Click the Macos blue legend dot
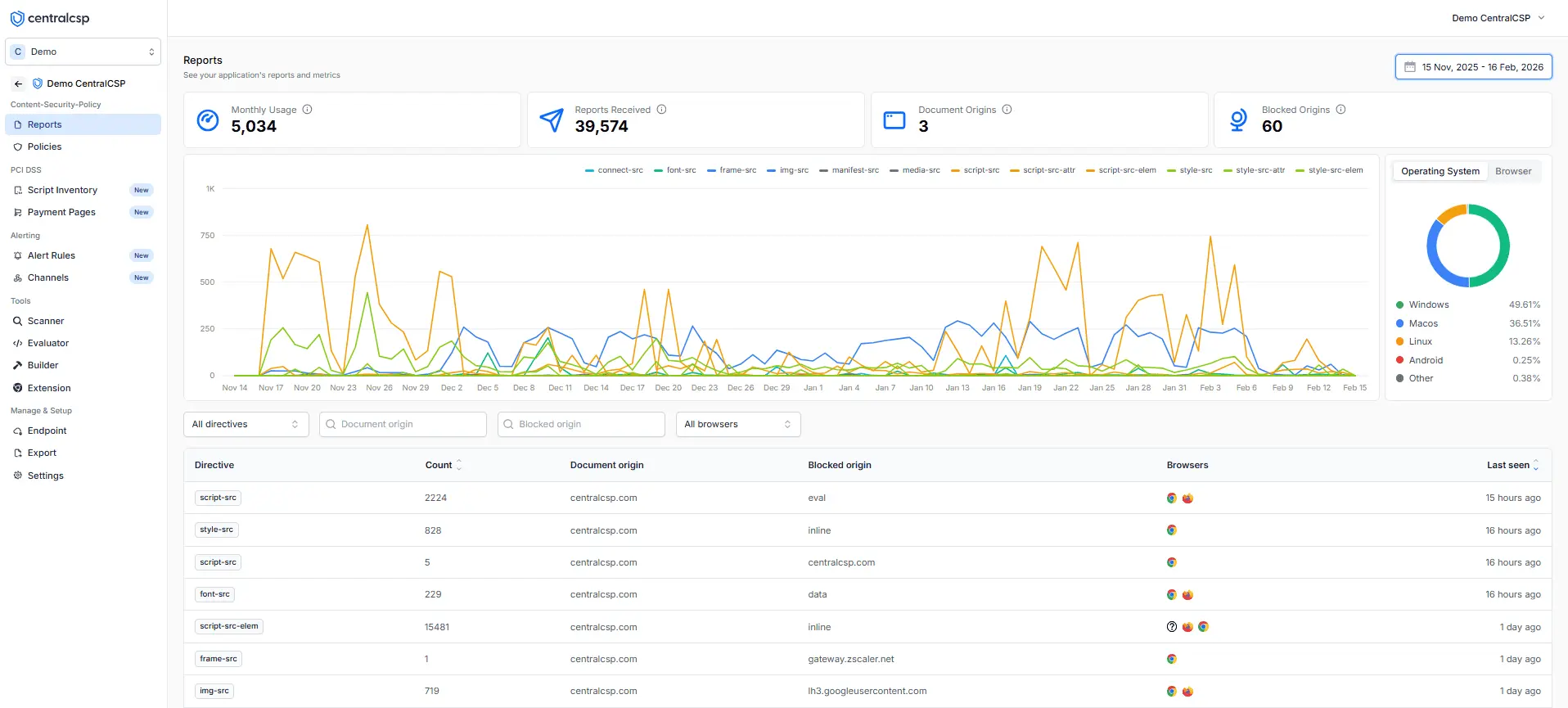Viewport: 1568px width, 708px height. click(x=1399, y=323)
